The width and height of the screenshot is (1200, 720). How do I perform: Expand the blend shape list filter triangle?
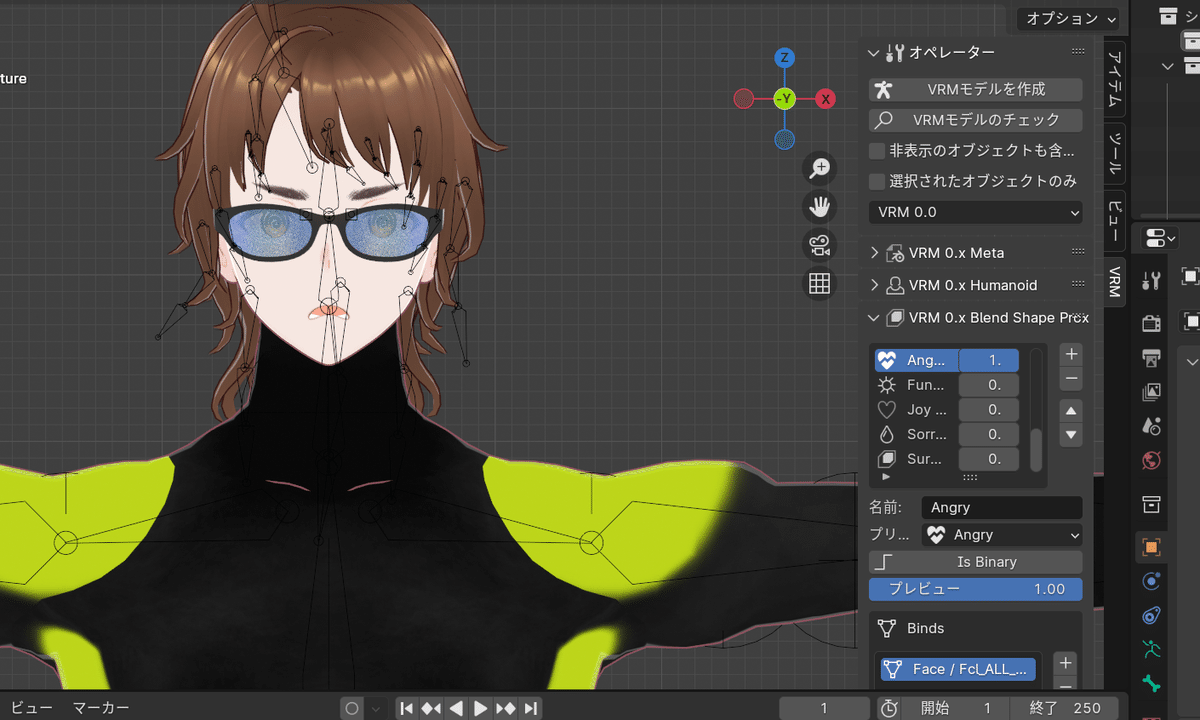[885, 477]
